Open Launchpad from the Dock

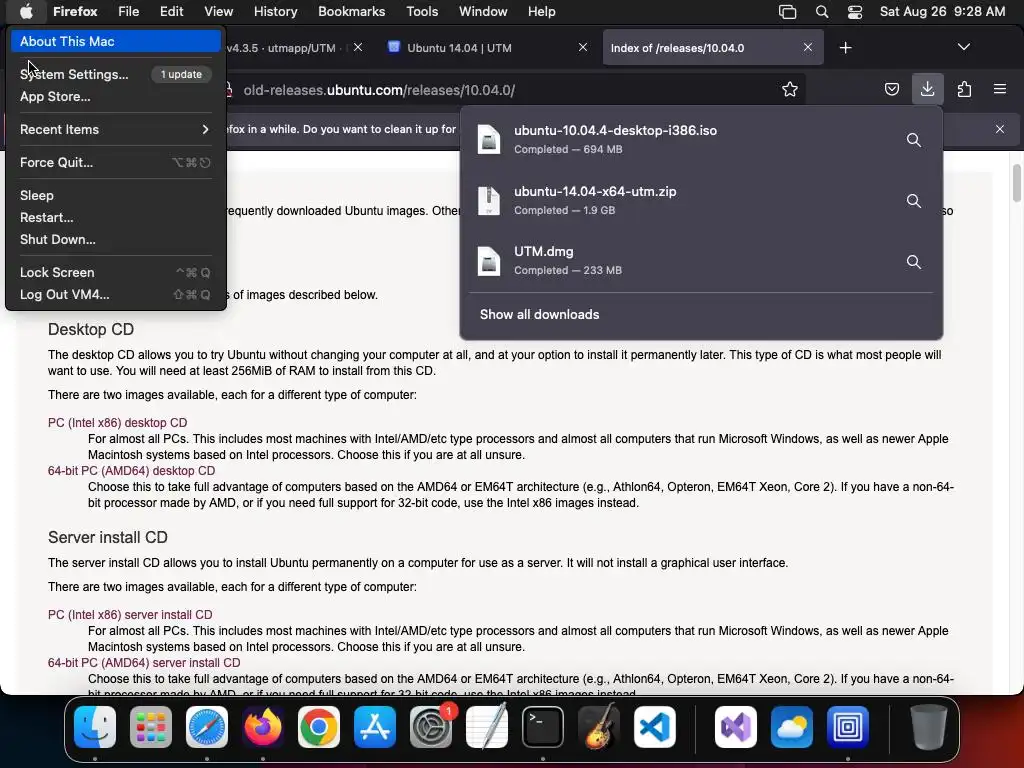click(x=151, y=727)
